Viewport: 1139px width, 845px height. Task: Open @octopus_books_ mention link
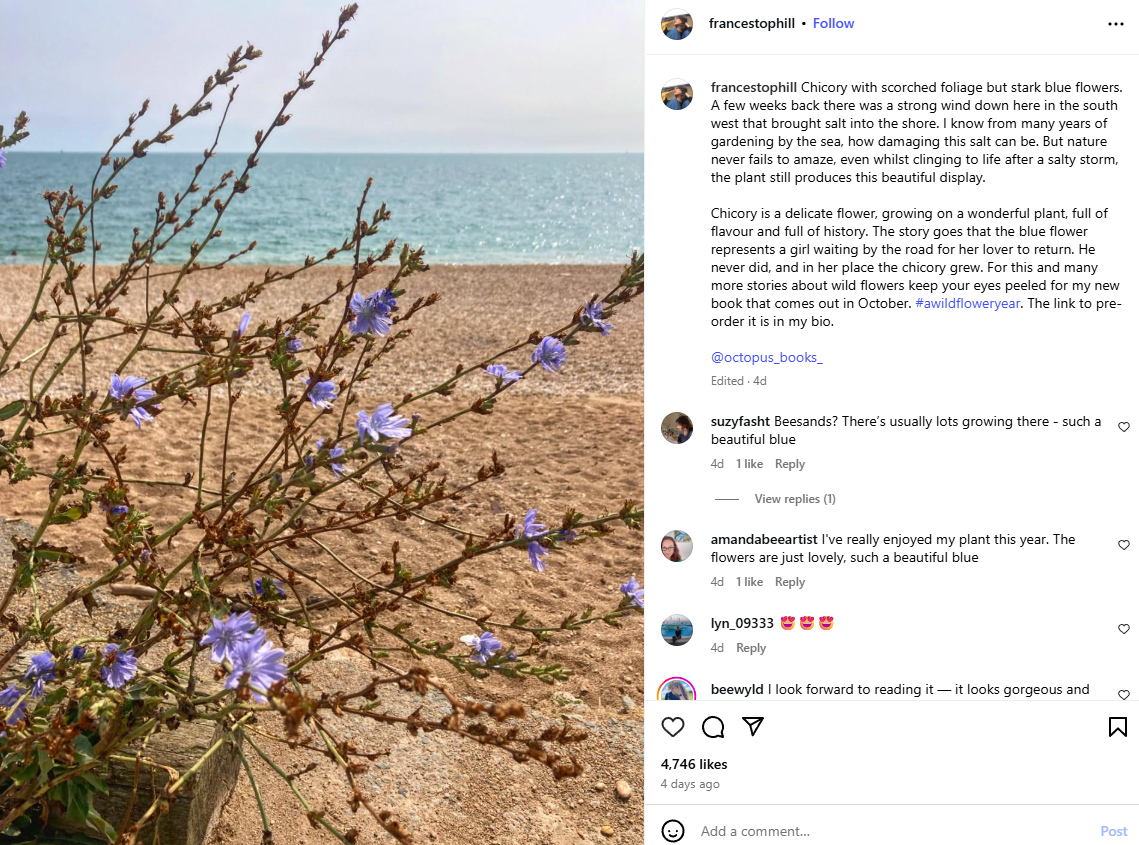pos(766,357)
